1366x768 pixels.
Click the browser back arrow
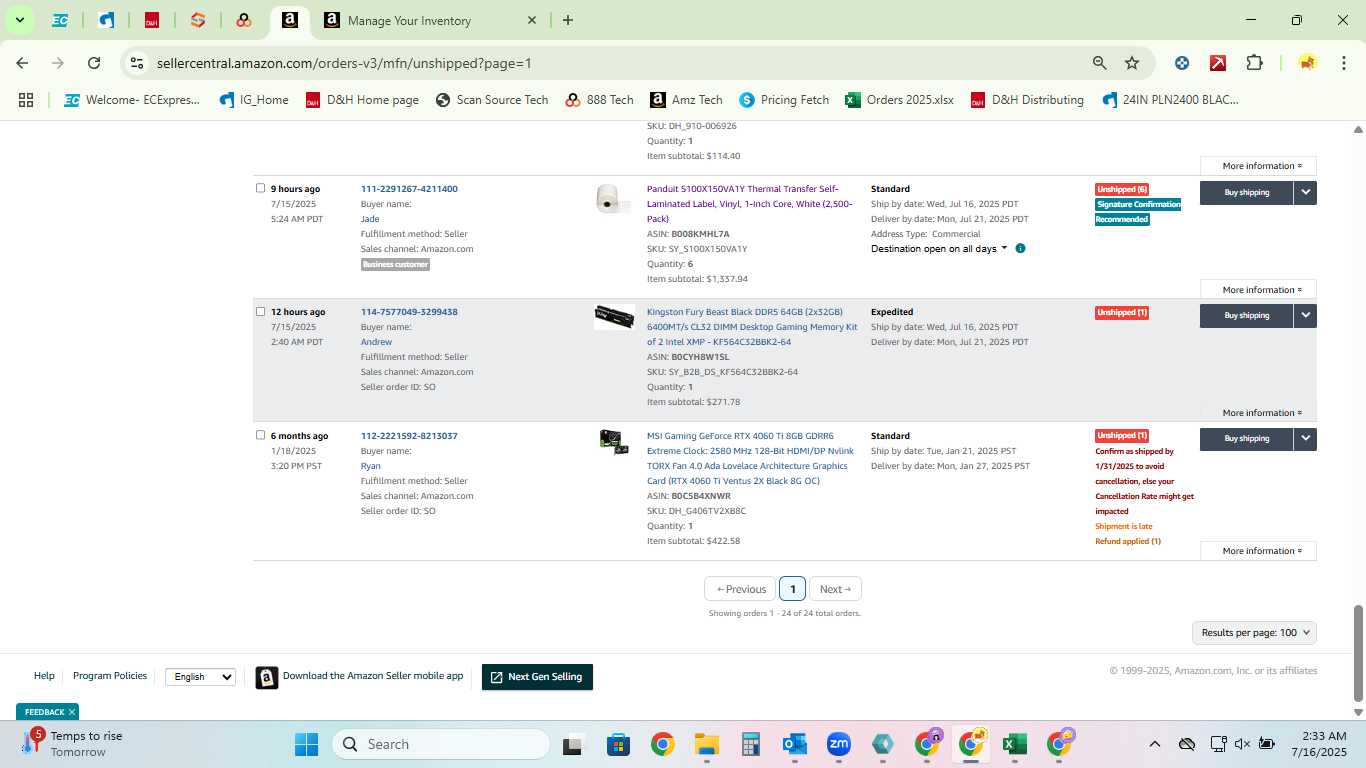(x=22, y=63)
